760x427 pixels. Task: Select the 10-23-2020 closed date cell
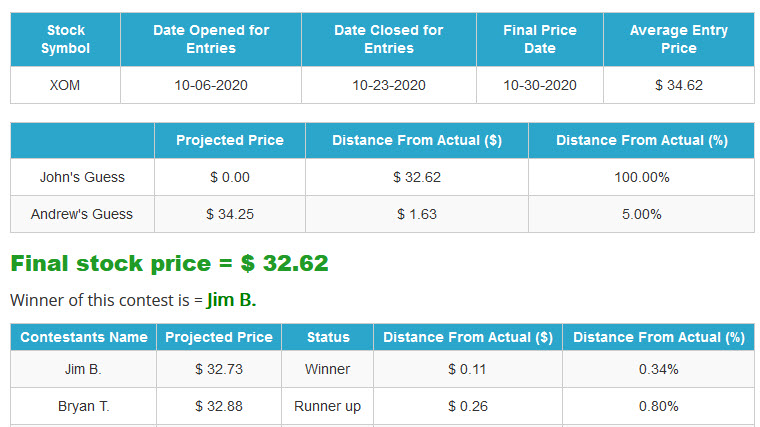point(389,85)
